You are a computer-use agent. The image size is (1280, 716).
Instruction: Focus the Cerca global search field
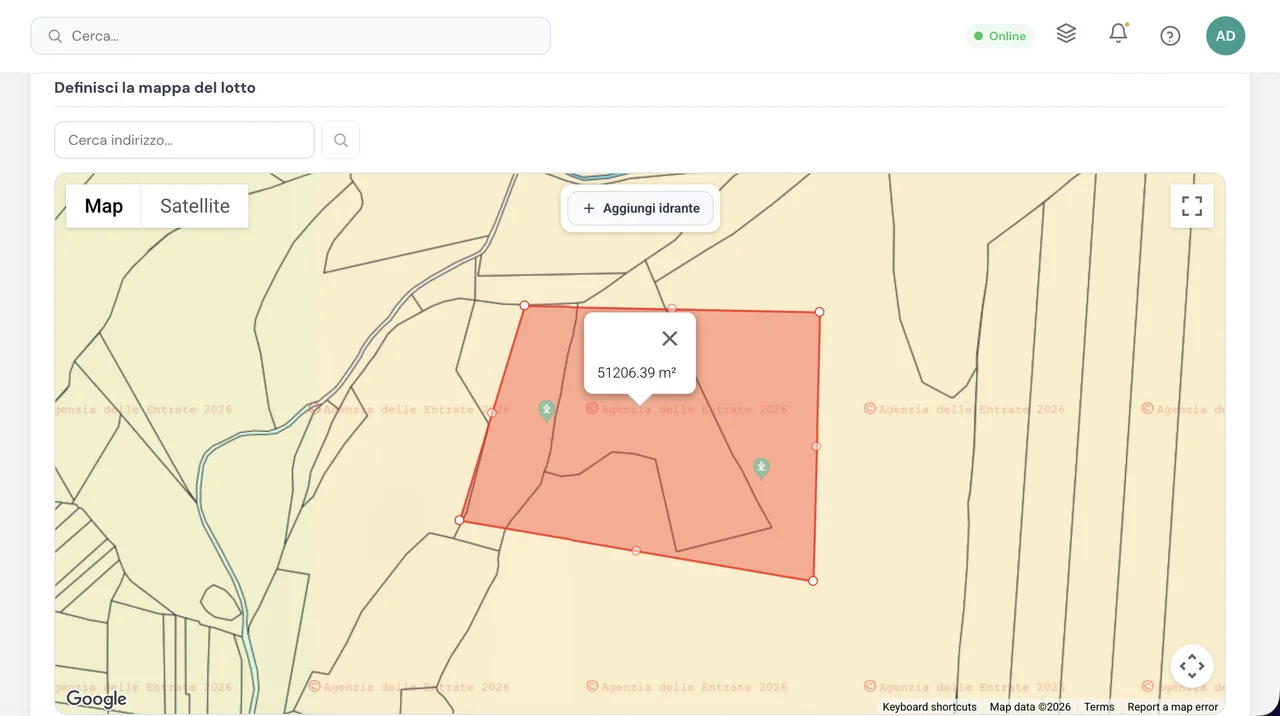(x=291, y=36)
